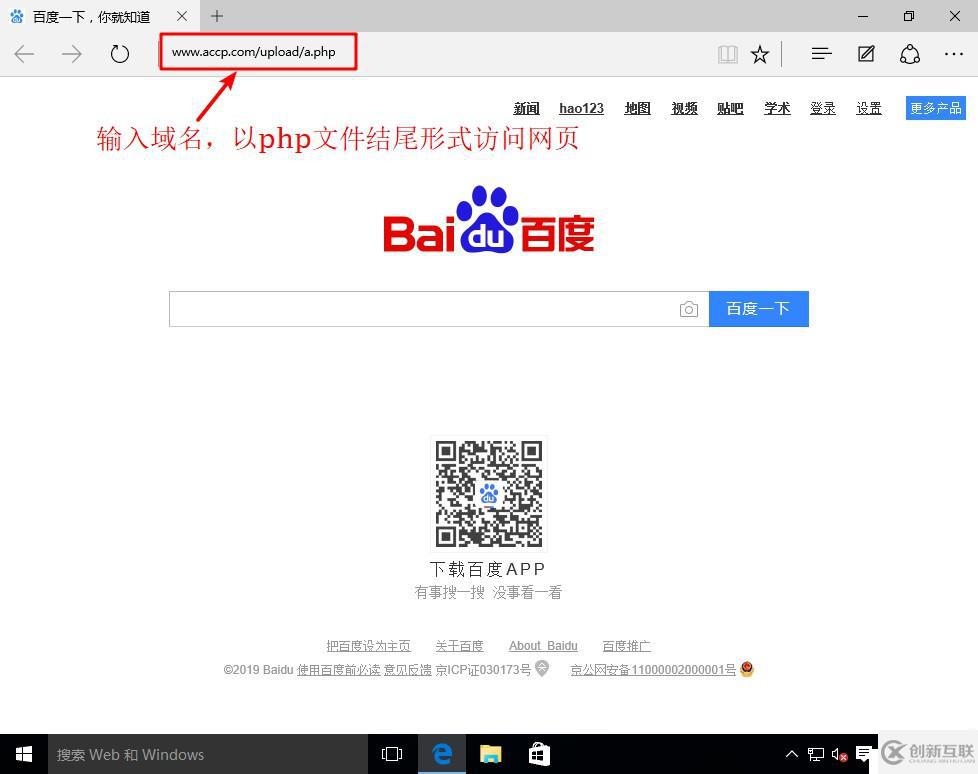
Task: Open 设置 settings link
Action: pos(869,109)
